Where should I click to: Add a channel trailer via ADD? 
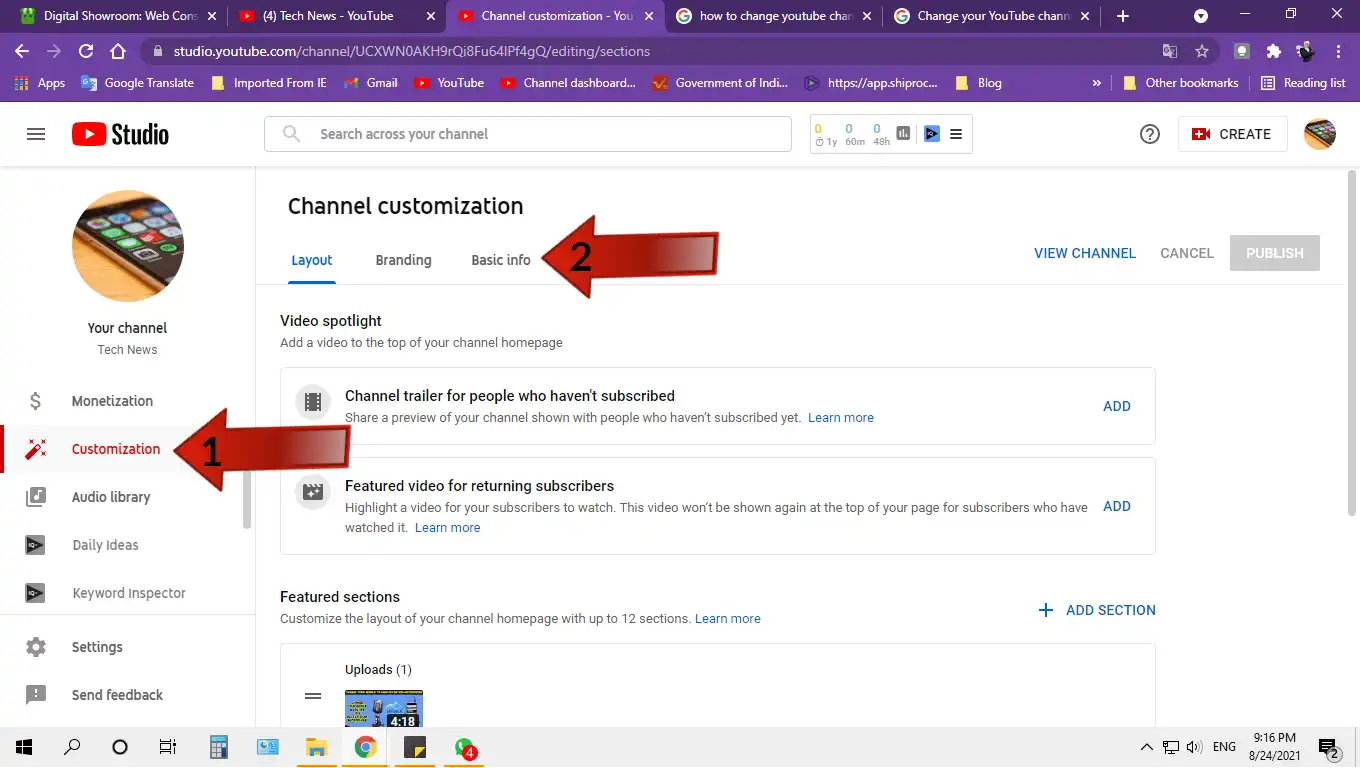[x=1117, y=406]
